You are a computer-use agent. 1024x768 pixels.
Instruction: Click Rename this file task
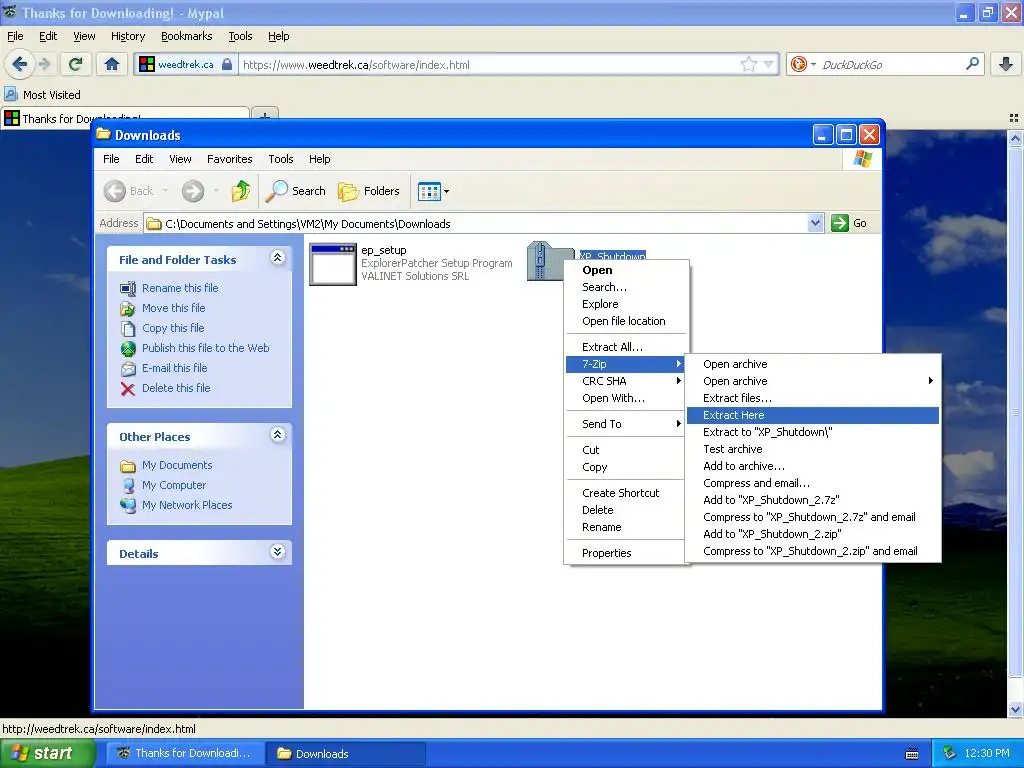pos(180,288)
